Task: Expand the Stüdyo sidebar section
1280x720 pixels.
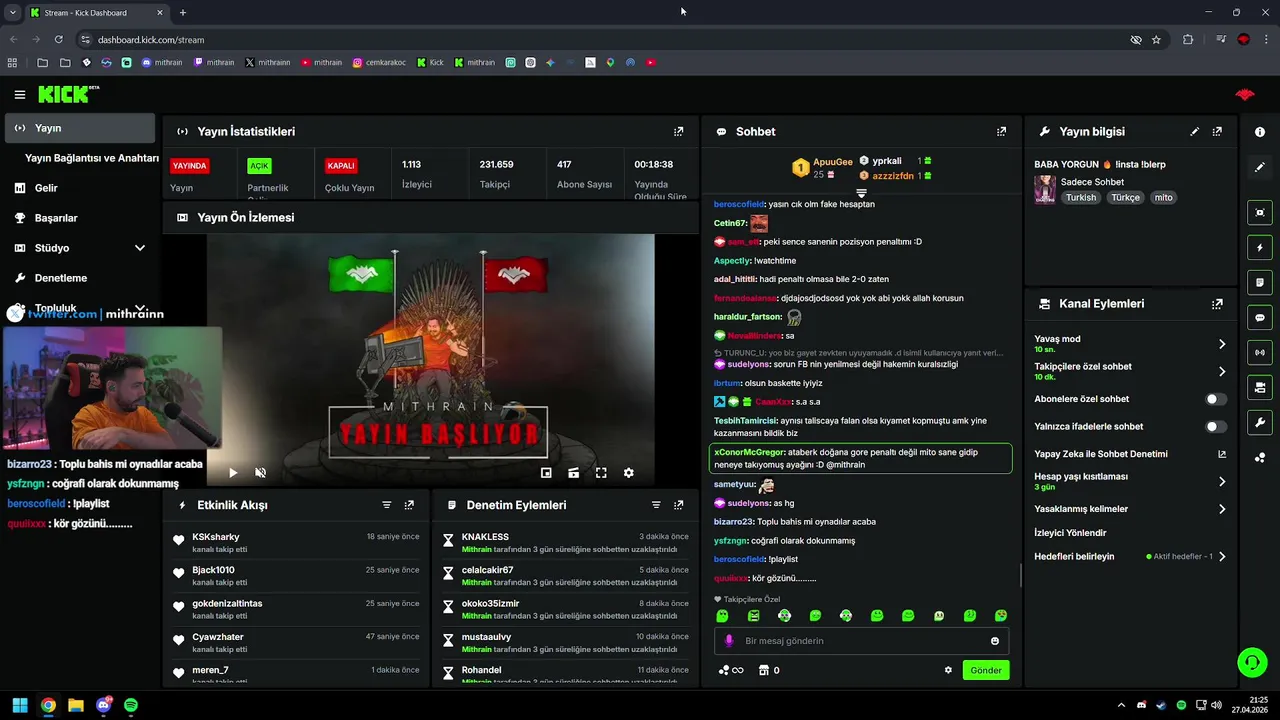Action: (x=140, y=248)
